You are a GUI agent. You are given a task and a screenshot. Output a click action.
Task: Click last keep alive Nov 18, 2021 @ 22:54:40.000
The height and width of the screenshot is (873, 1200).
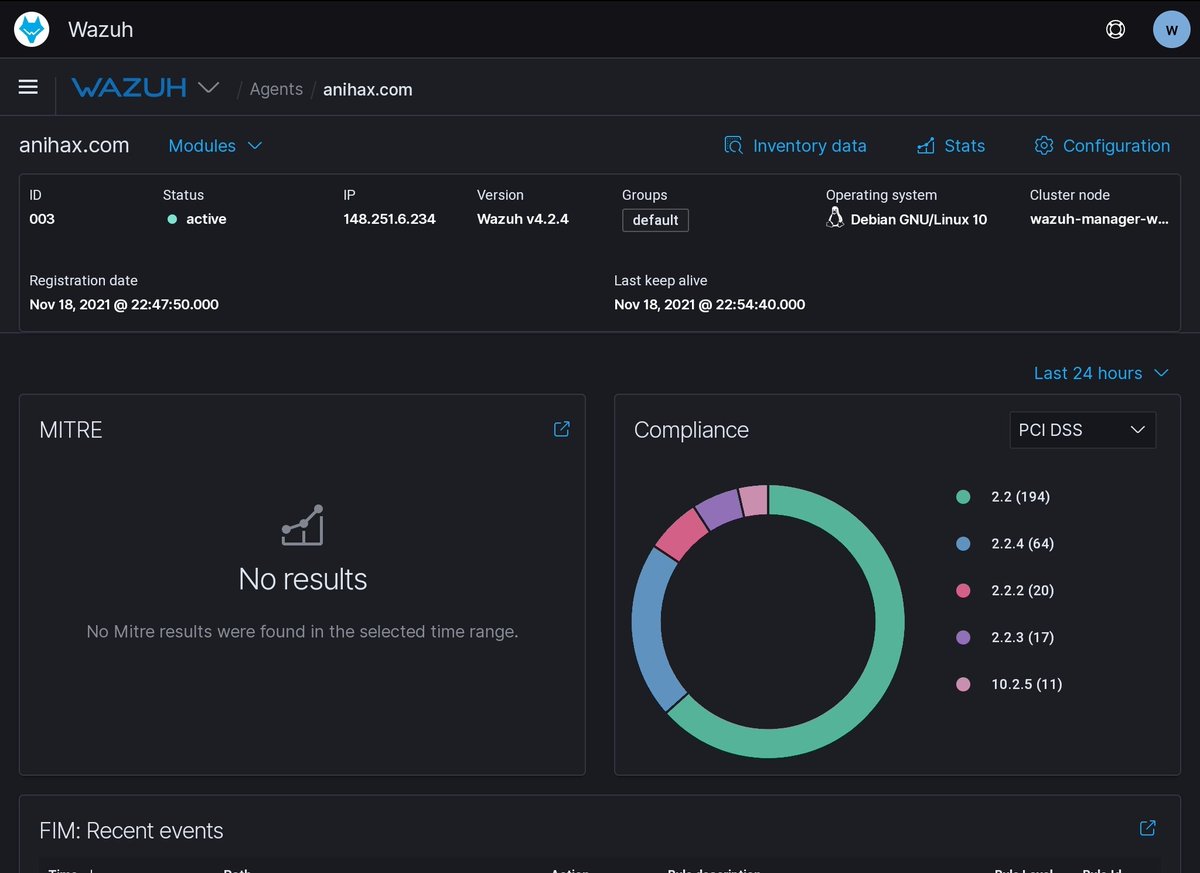coord(709,304)
